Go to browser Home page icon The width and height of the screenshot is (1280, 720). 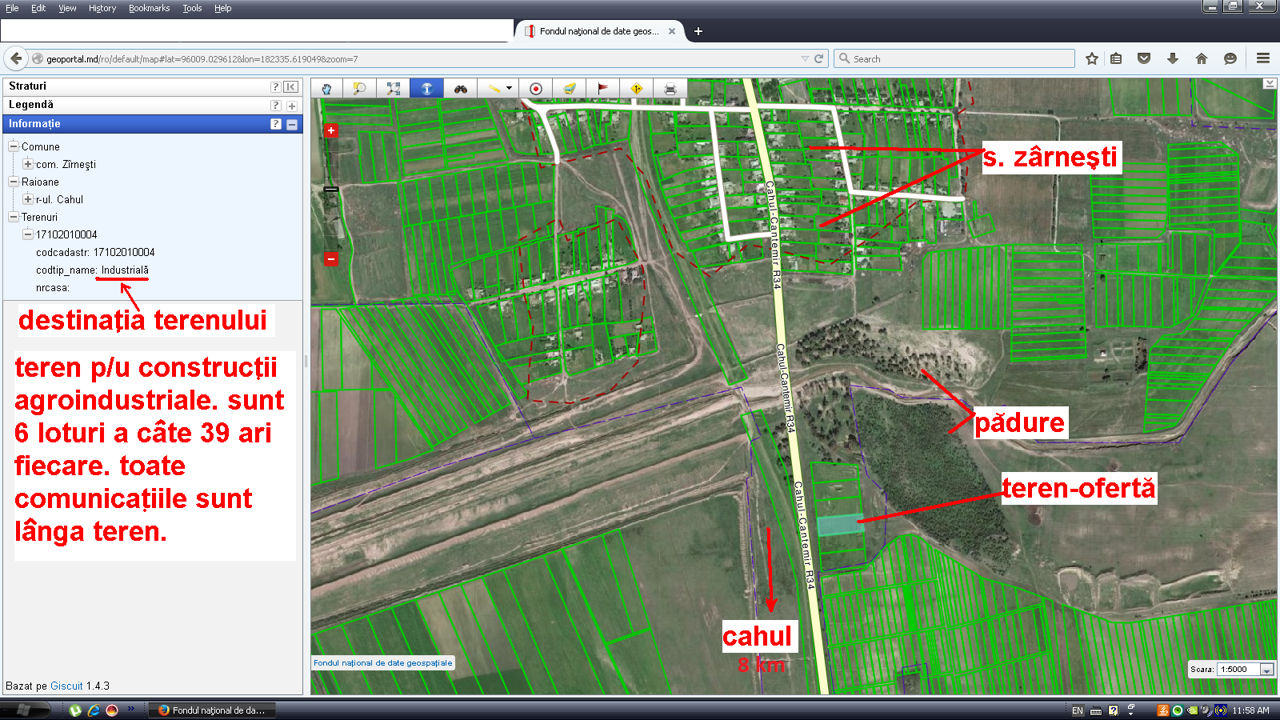point(1201,59)
